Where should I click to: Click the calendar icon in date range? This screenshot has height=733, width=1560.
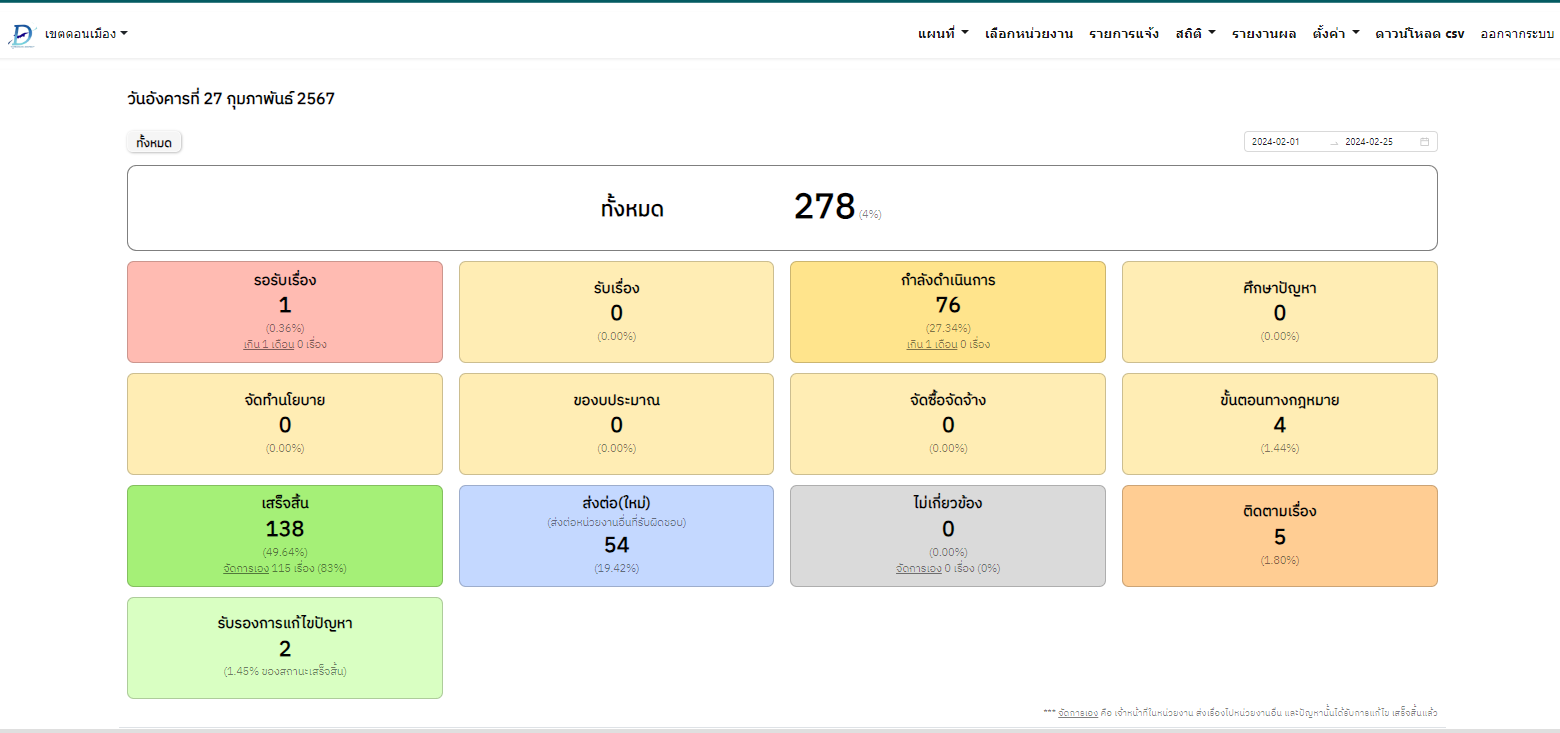click(x=1424, y=142)
